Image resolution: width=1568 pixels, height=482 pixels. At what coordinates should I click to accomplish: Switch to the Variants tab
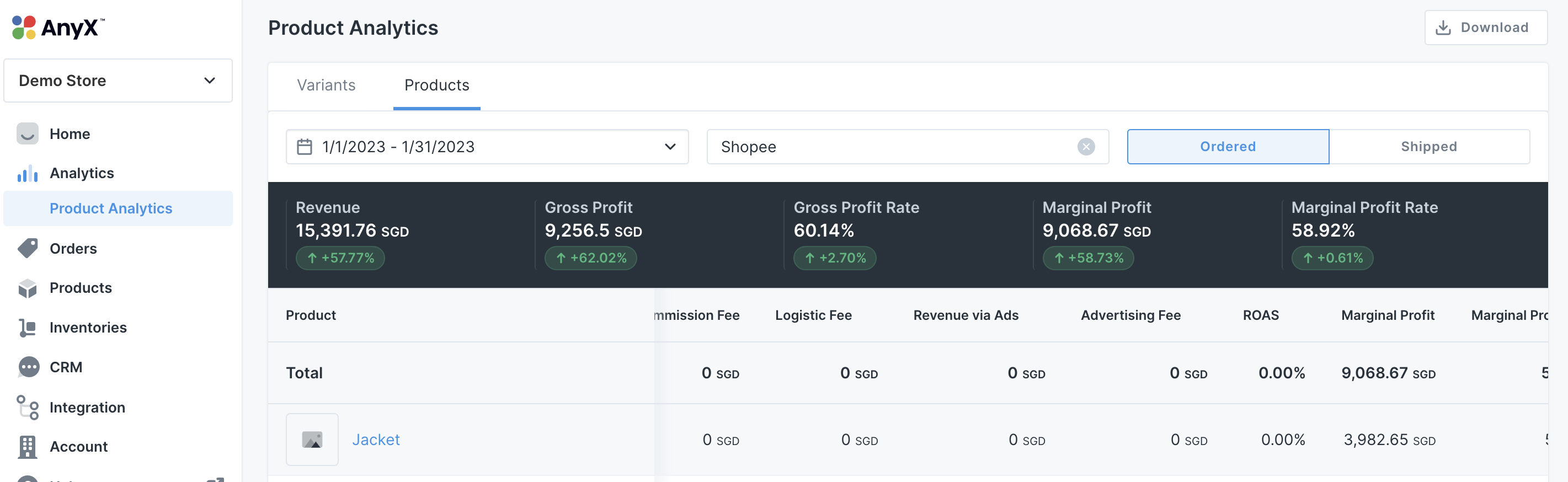(x=326, y=85)
